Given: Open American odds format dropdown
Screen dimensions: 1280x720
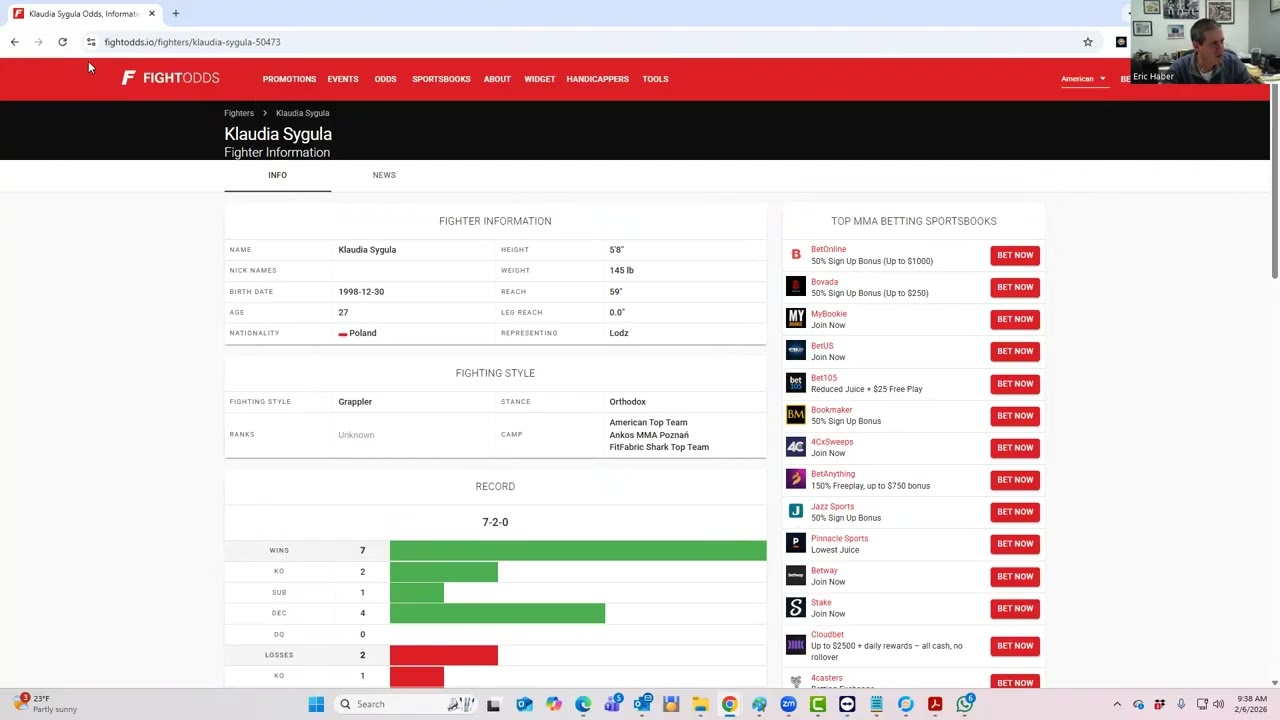Looking at the screenshot, I should tap(1083, 79).
